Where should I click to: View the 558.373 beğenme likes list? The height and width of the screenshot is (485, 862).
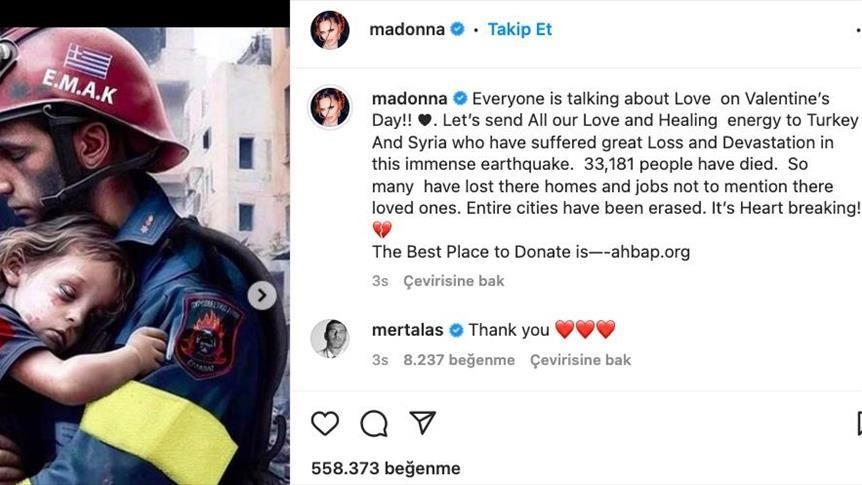click(385, 469)
